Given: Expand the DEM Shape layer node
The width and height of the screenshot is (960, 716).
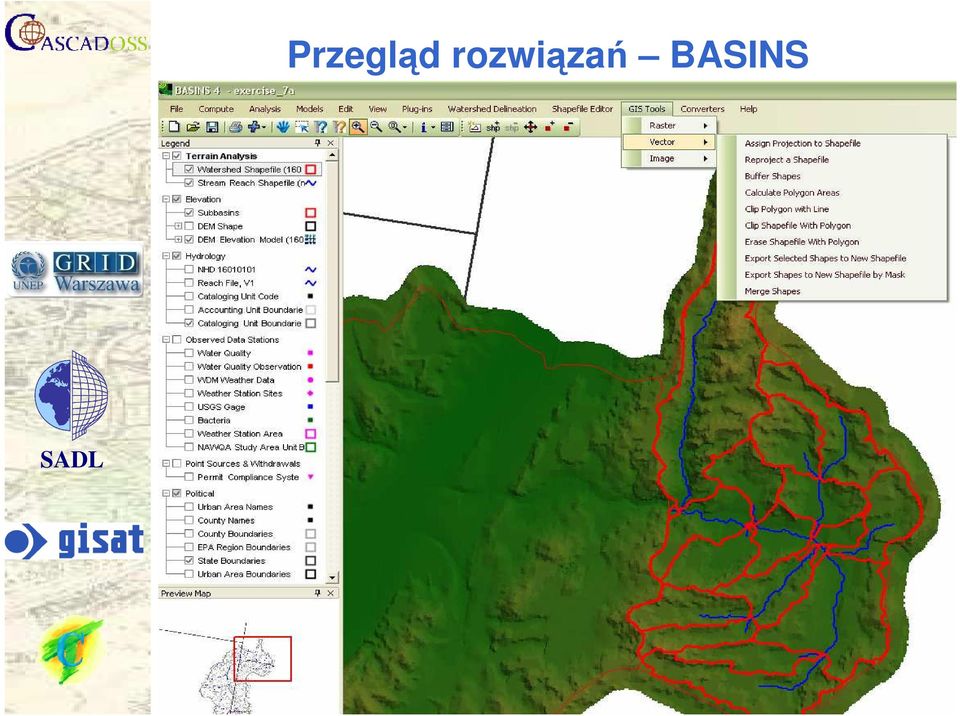Looking at the screenshot, I should (x=178, y=226).
